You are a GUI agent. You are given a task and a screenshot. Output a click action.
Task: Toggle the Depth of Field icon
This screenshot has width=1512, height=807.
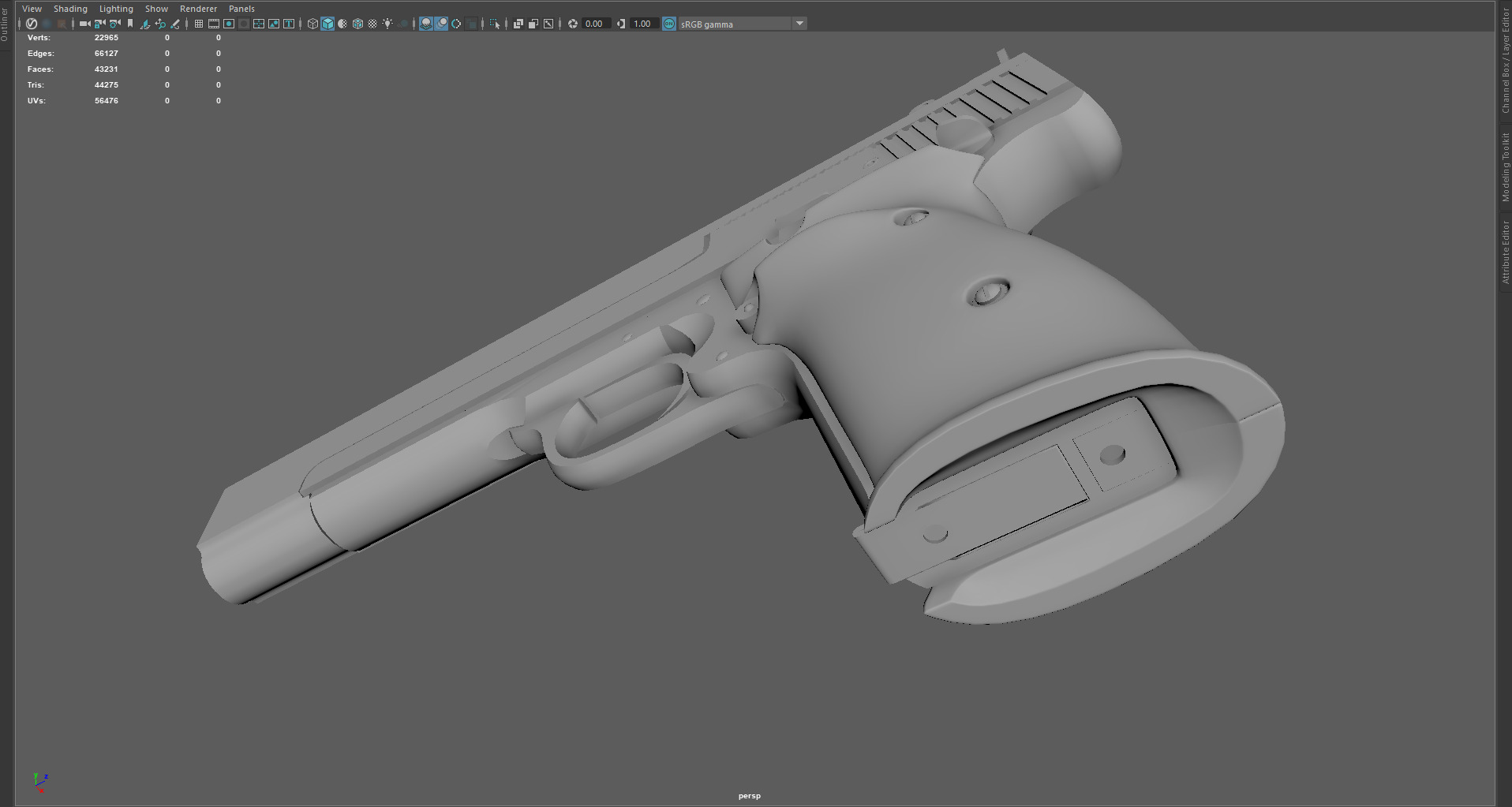471,24
